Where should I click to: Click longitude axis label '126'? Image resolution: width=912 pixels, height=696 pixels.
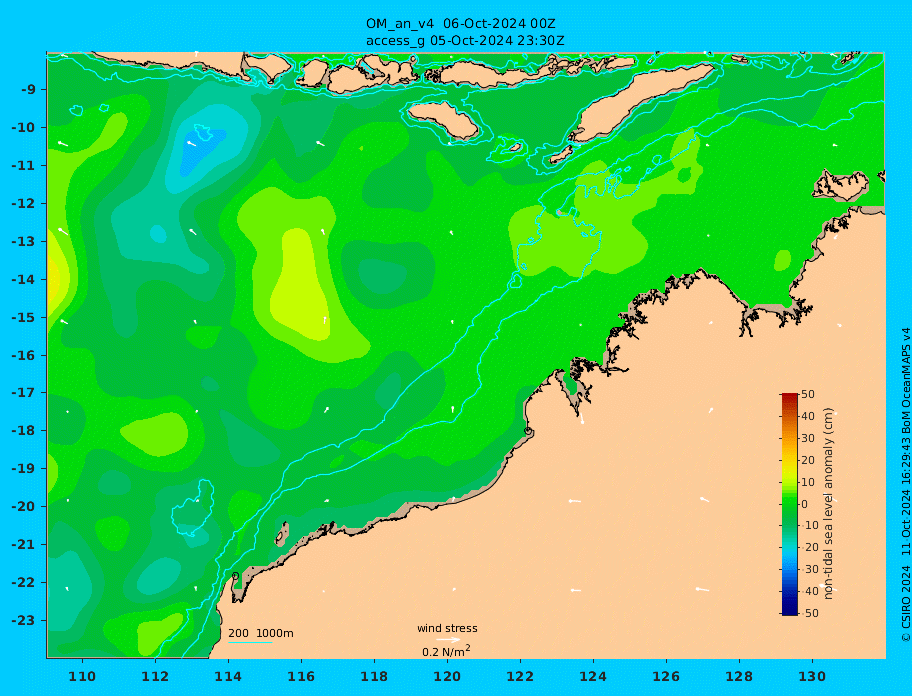point(666,676)
